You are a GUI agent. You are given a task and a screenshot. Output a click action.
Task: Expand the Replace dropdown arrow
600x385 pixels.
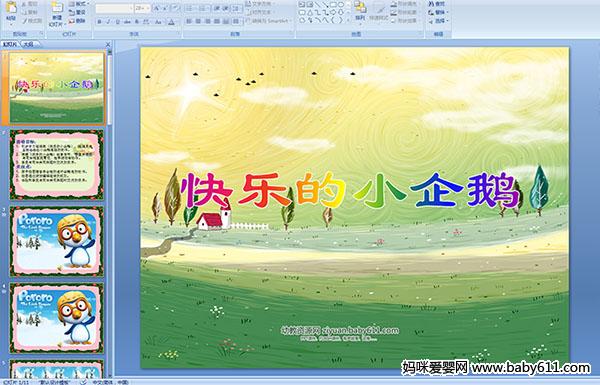click(x=448, y=12)
